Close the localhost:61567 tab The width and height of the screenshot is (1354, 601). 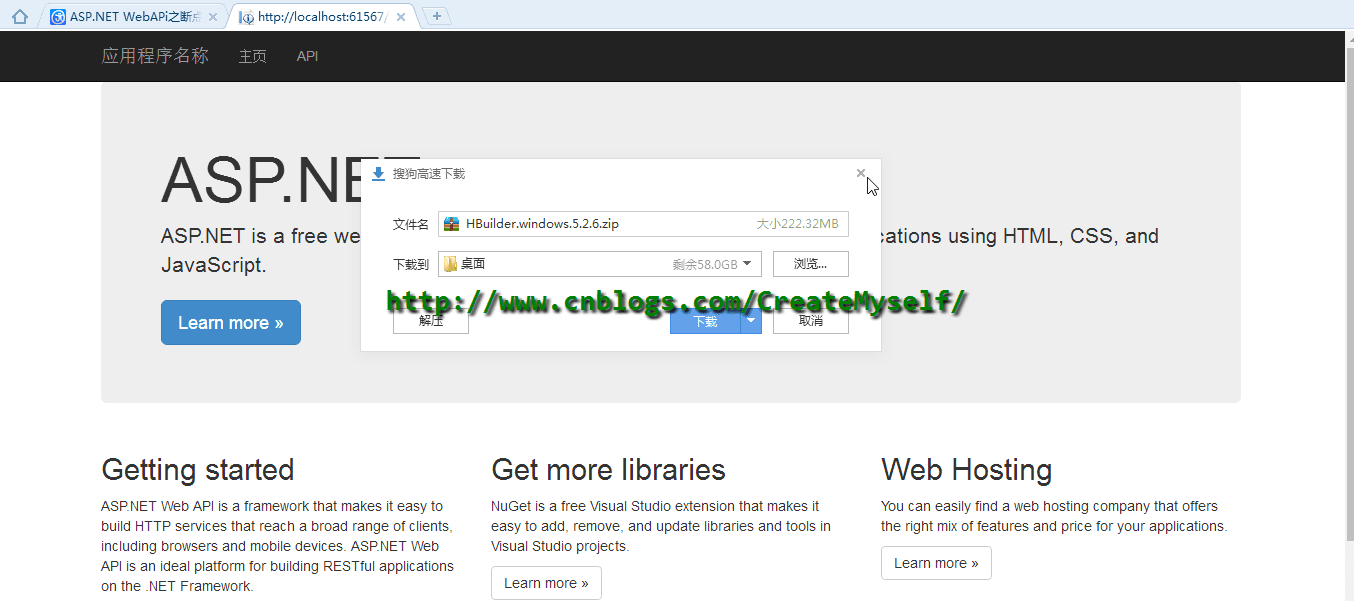[401, 17]
